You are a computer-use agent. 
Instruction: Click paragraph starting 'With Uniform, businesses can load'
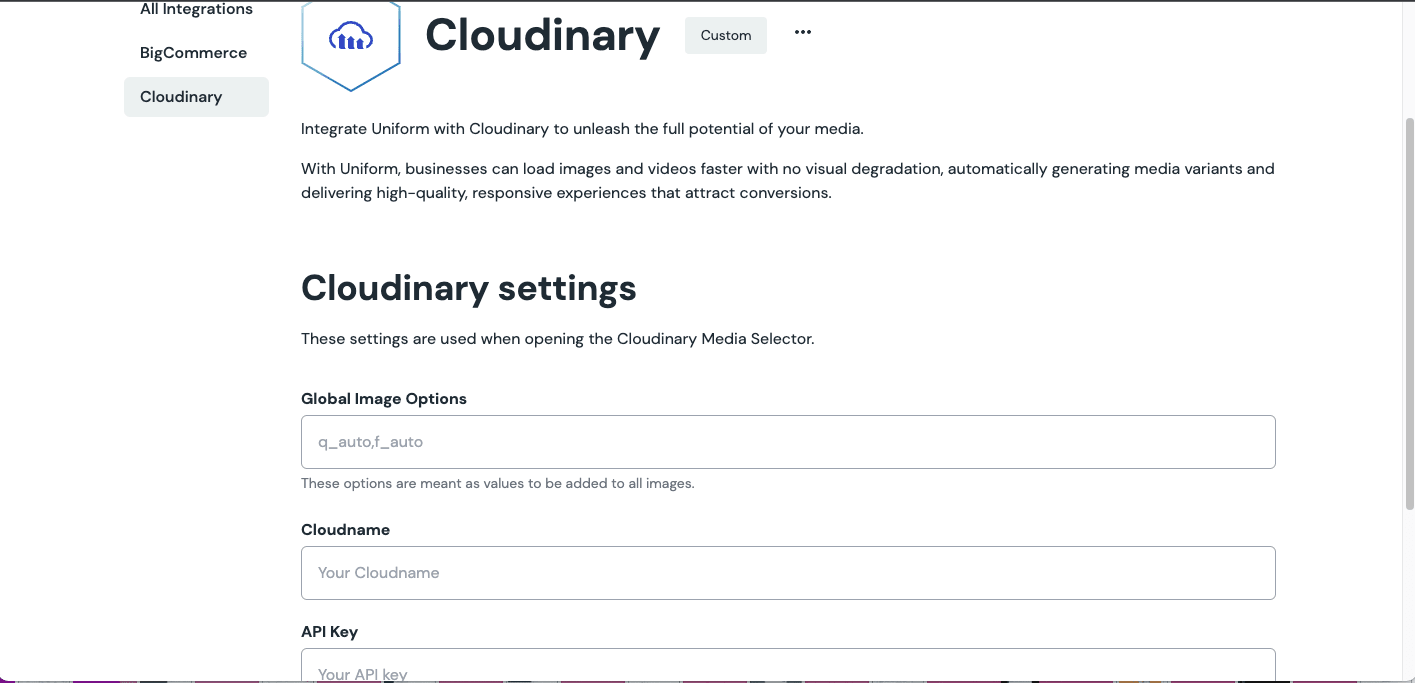(788, 181)
